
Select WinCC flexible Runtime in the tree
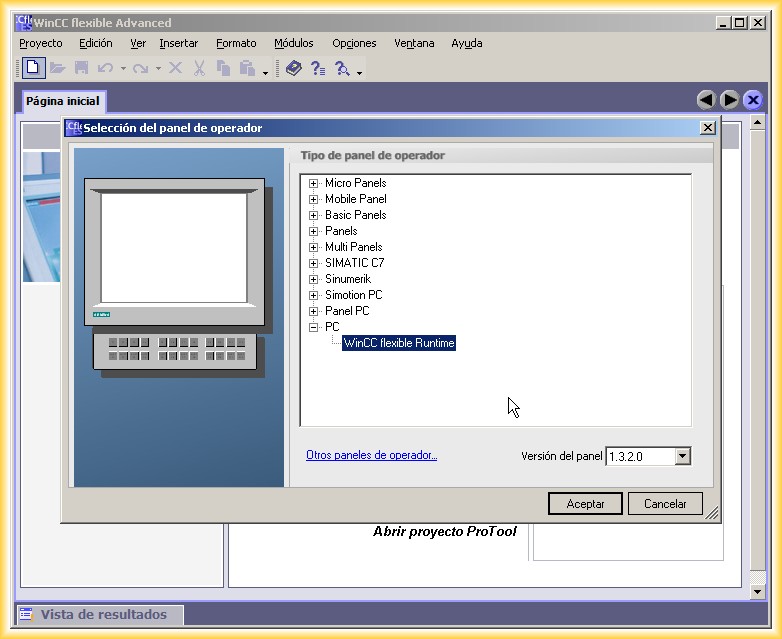[398, 343]
